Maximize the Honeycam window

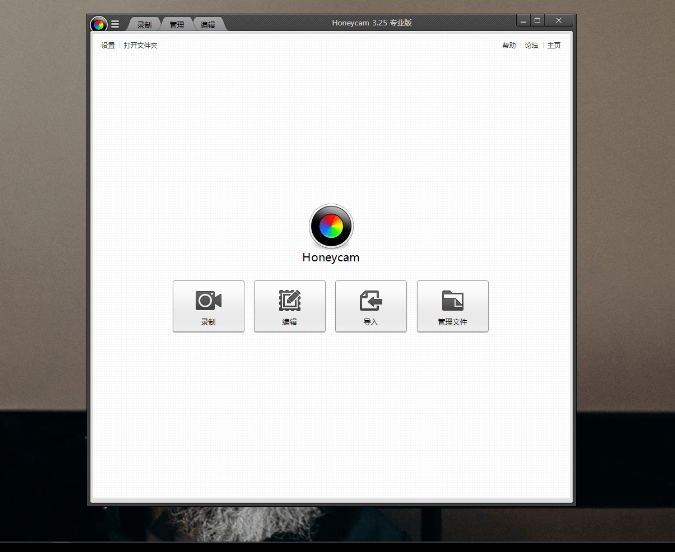pyautogui.click(x=537, y=20)
